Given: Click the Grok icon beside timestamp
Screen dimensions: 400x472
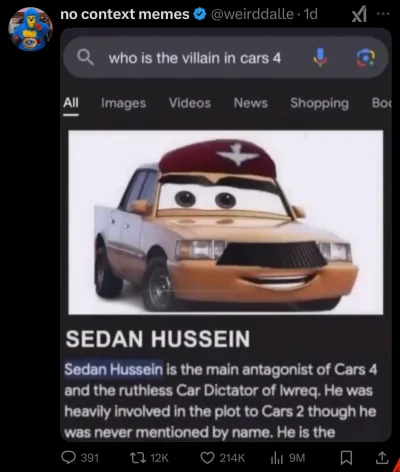Looking at the screenshot, I should tap(359, 15).
